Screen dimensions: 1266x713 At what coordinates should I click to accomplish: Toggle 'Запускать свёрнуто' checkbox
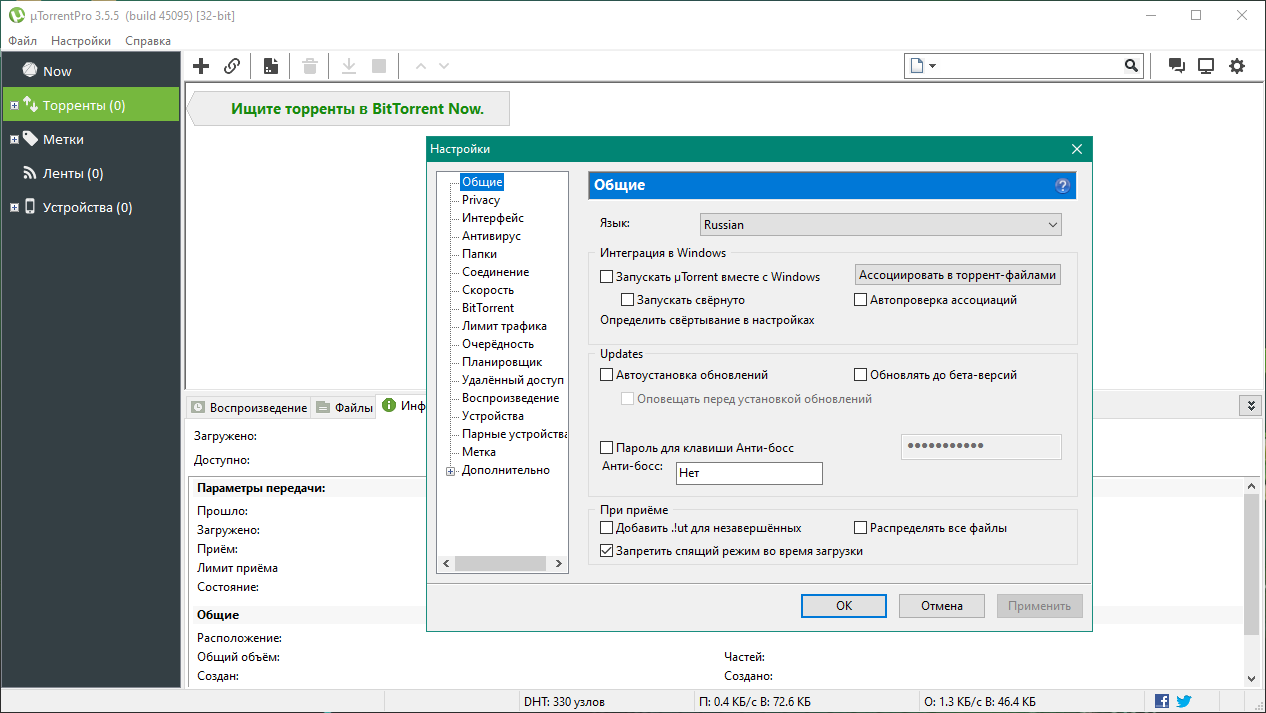pyautogui.click(x=628, y=300)
